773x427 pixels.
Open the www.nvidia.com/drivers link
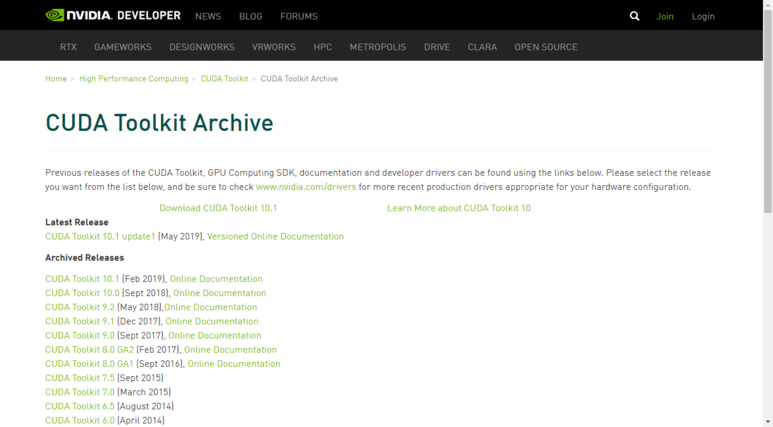(306, 187)
